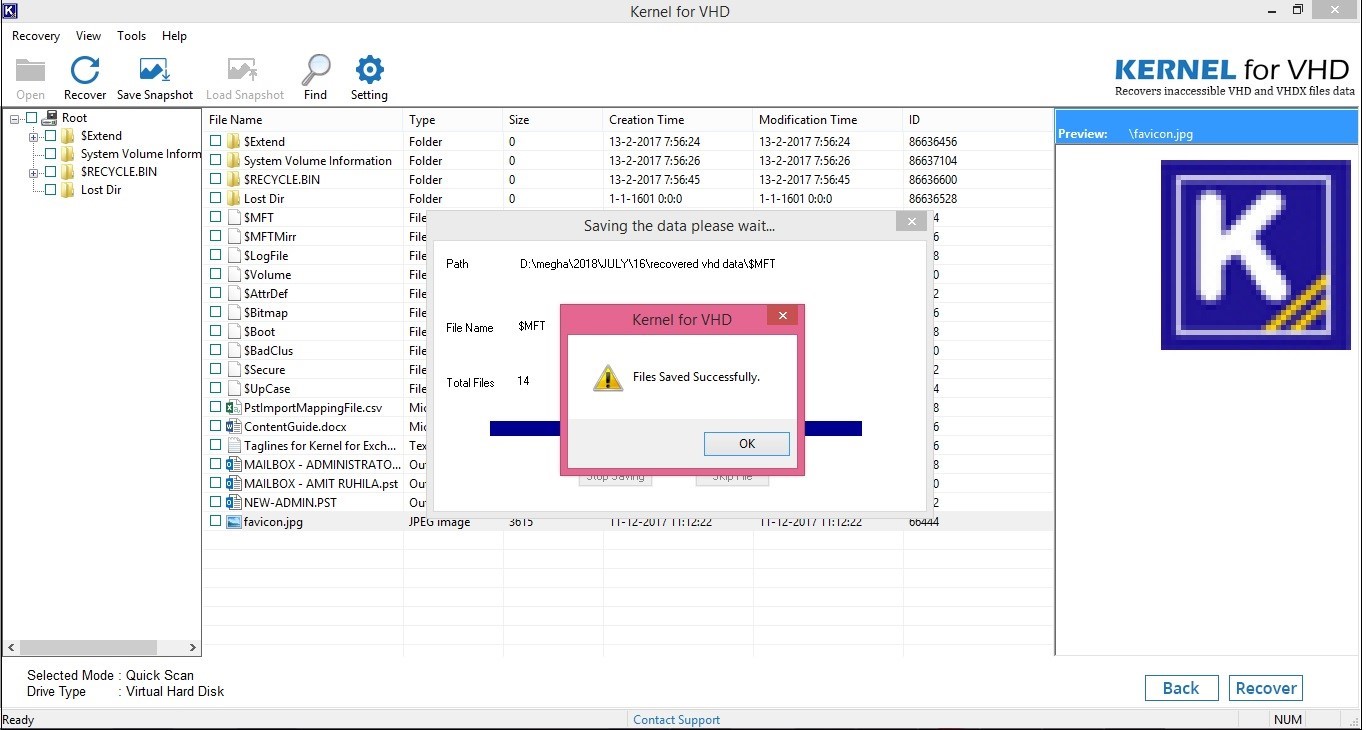Viewport: 1366px width, 730px height.
Task: Select the JPEG icon beside favicon.jpg
Action: [x=233, y=521]
